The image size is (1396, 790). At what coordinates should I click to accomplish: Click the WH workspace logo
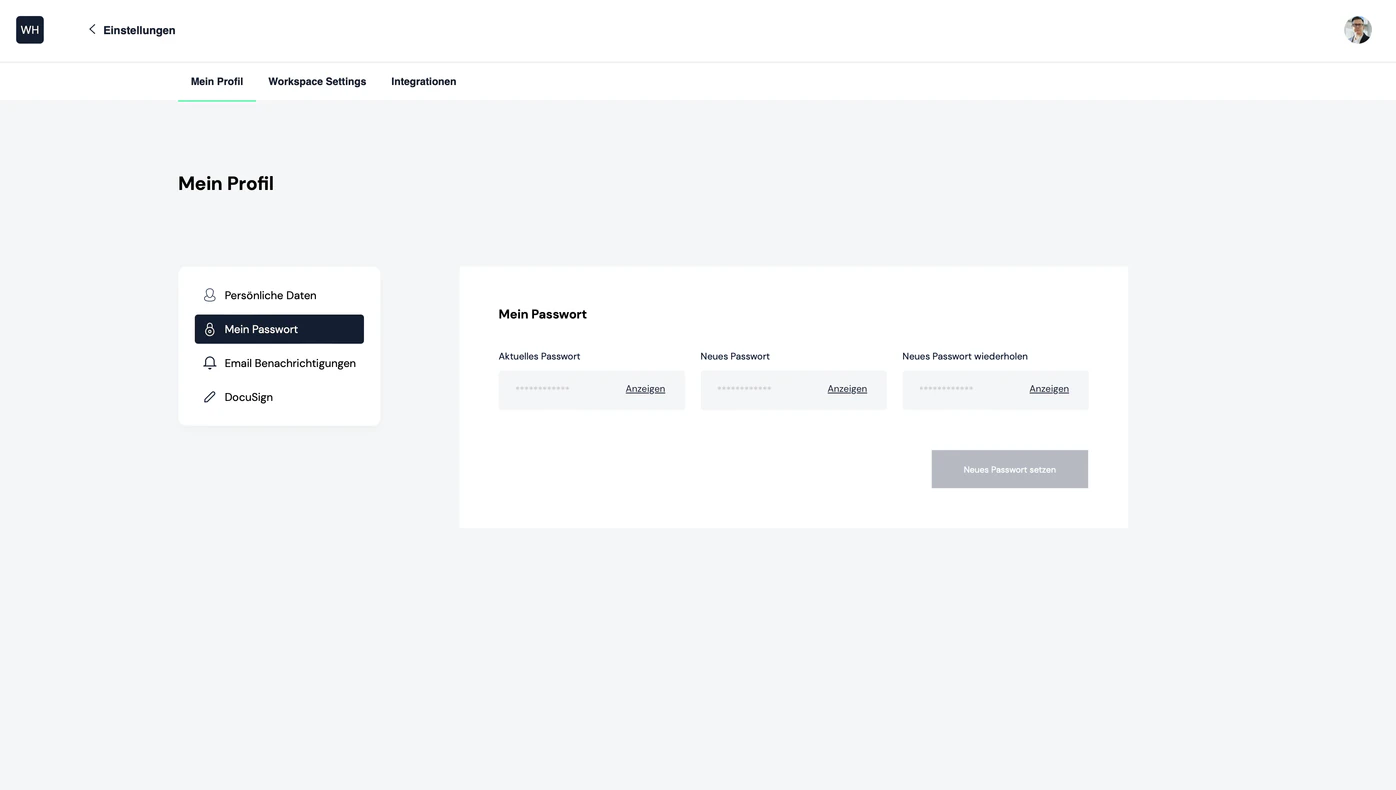(x=30, y=30)
